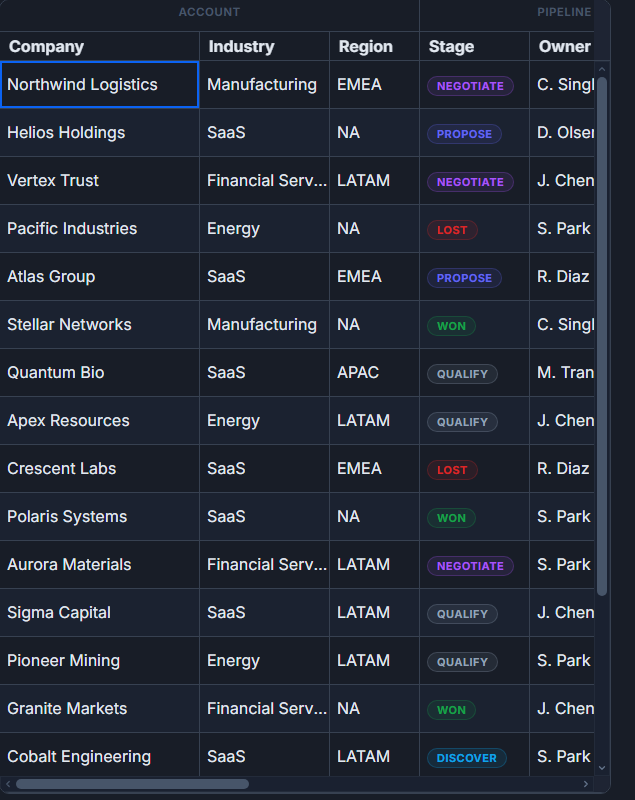635x800 pixels.
Task: Sort by the Region column header
Action: click(x=374, y=46)
